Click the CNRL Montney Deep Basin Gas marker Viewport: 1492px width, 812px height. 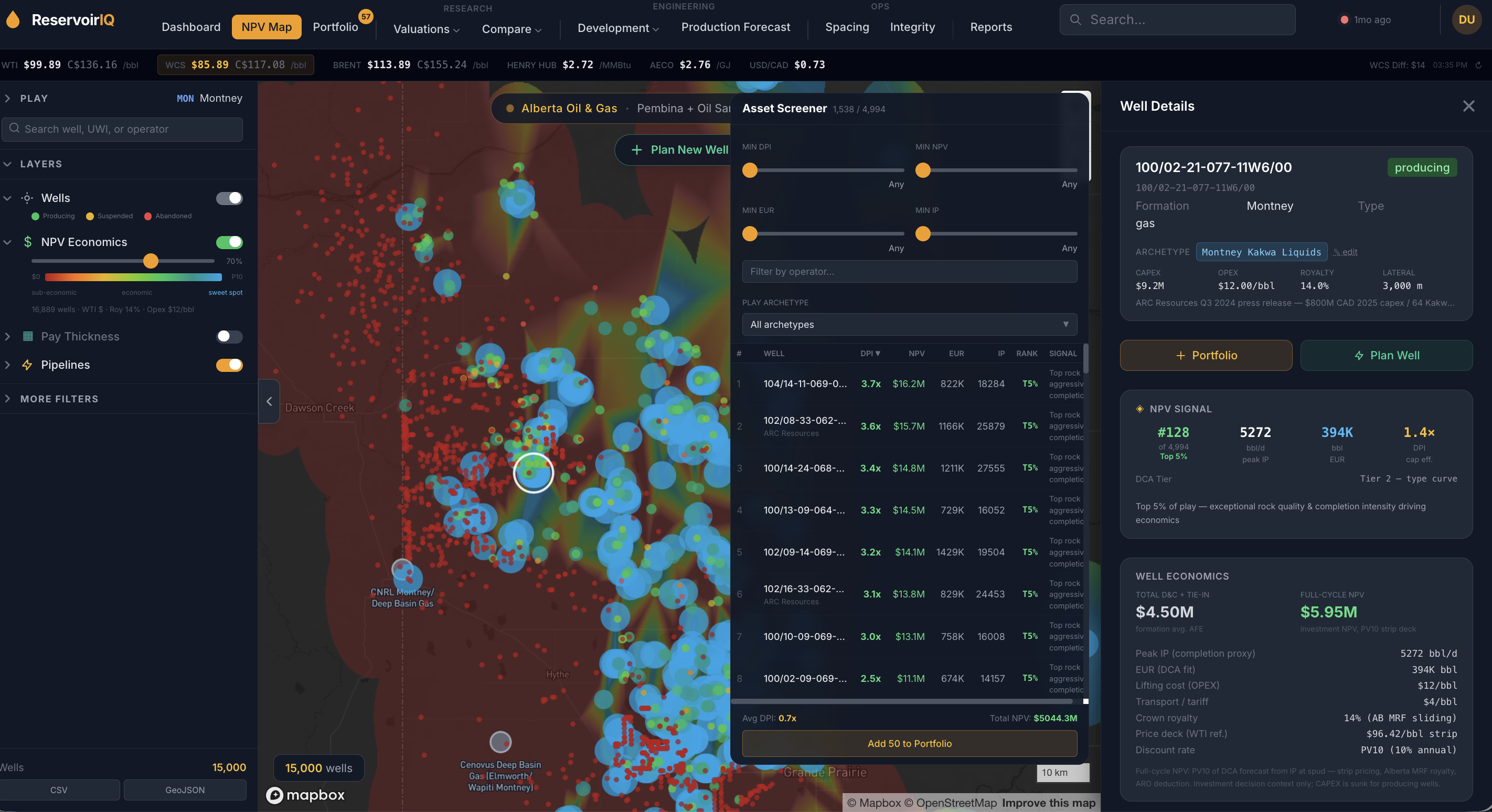pos(402,569)
